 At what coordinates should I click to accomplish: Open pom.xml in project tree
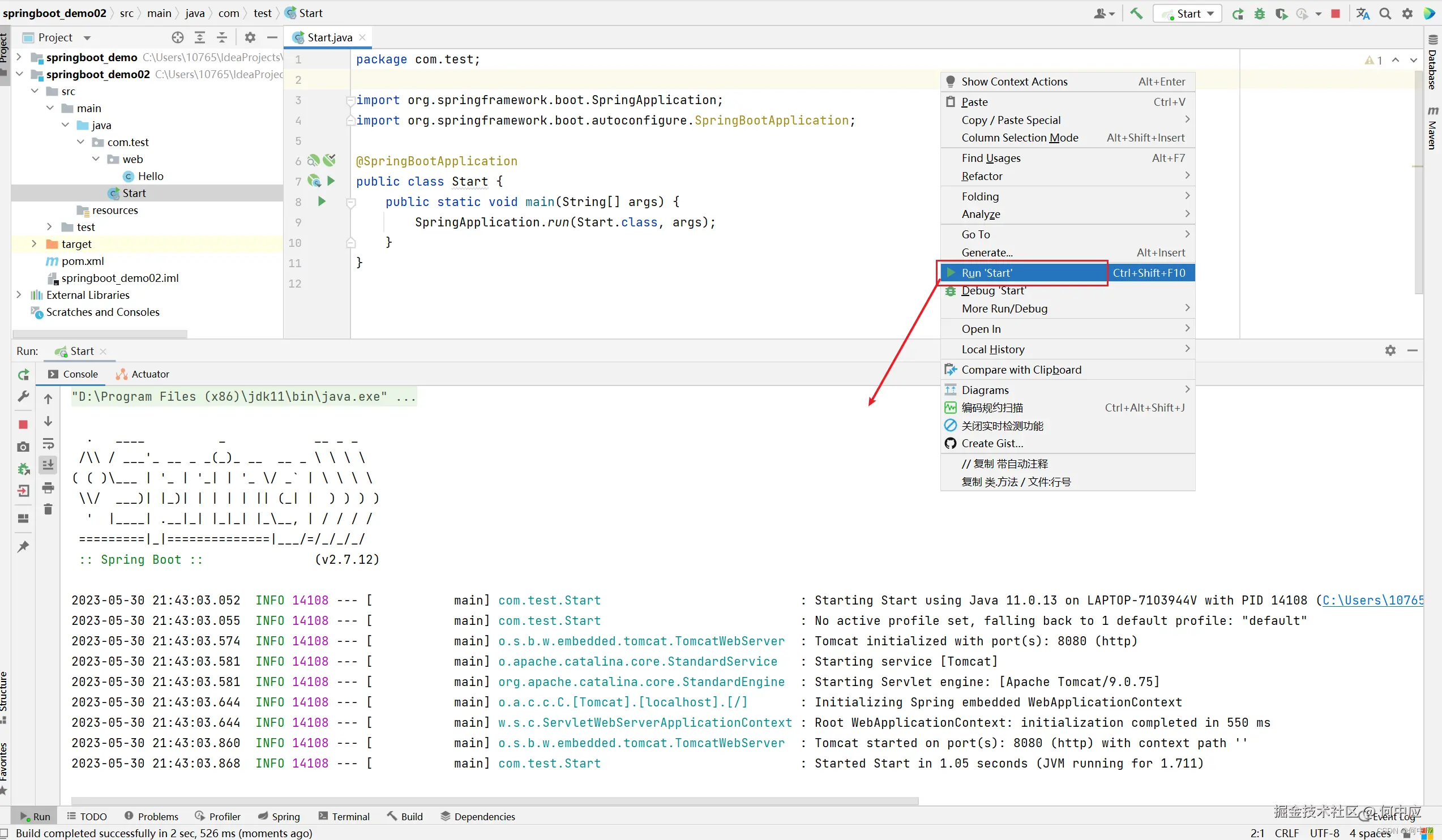[83, 261]
